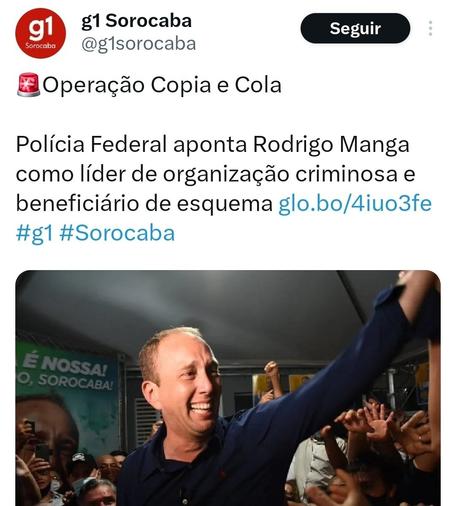
Task: Open the three-dot more options menu
Action: click(430, 28)
